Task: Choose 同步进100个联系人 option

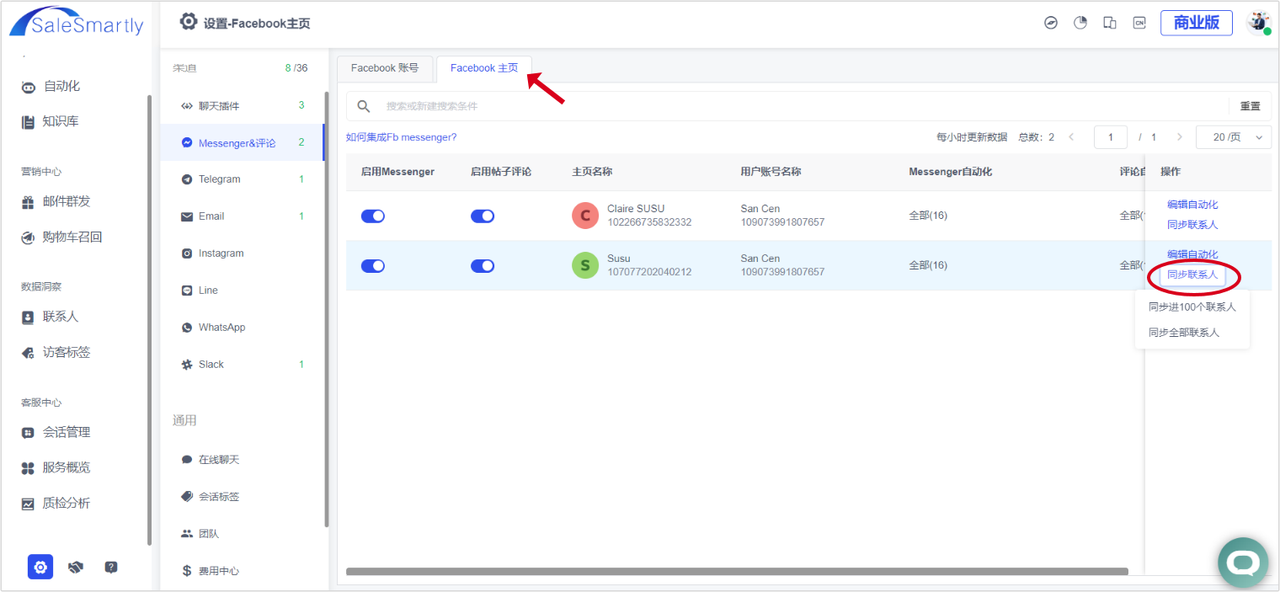Action: coord(1191,307)
